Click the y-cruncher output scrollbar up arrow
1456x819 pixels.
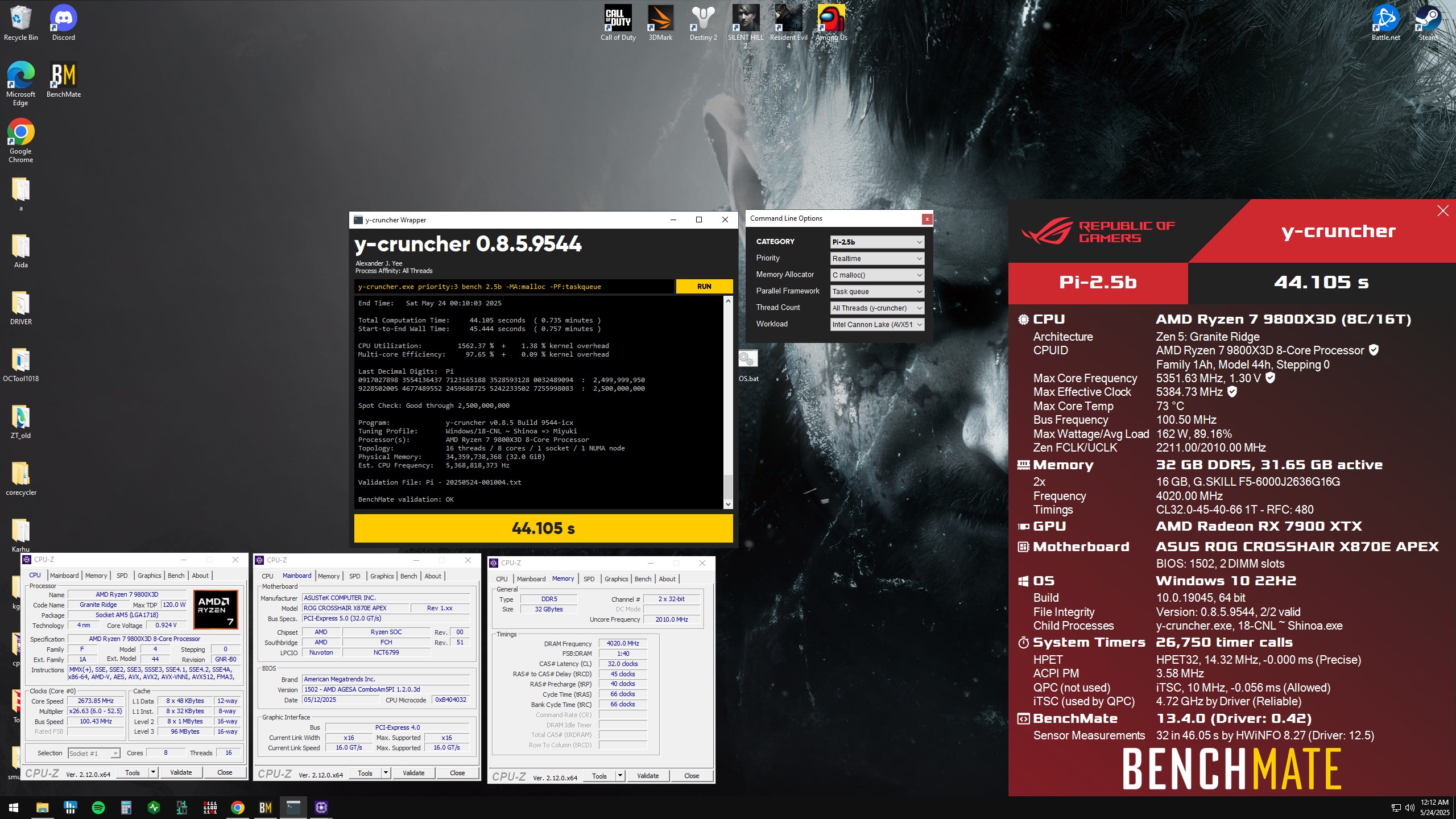728,301
